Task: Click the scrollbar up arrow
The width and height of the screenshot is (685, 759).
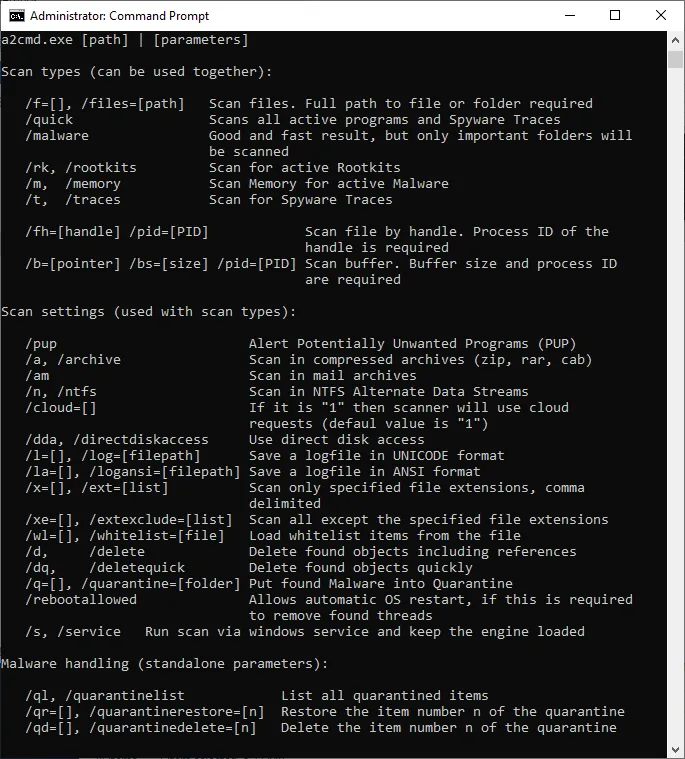Action: pyautogui.click(x=676, y=39)
